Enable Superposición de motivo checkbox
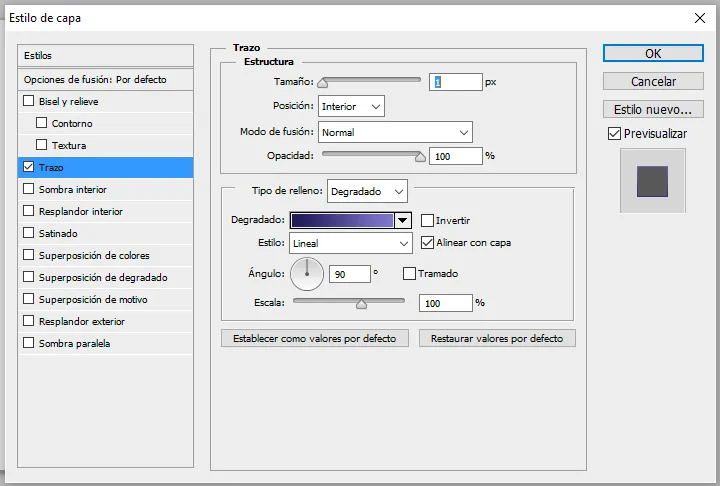720x486 pixels. click(28, 299)
